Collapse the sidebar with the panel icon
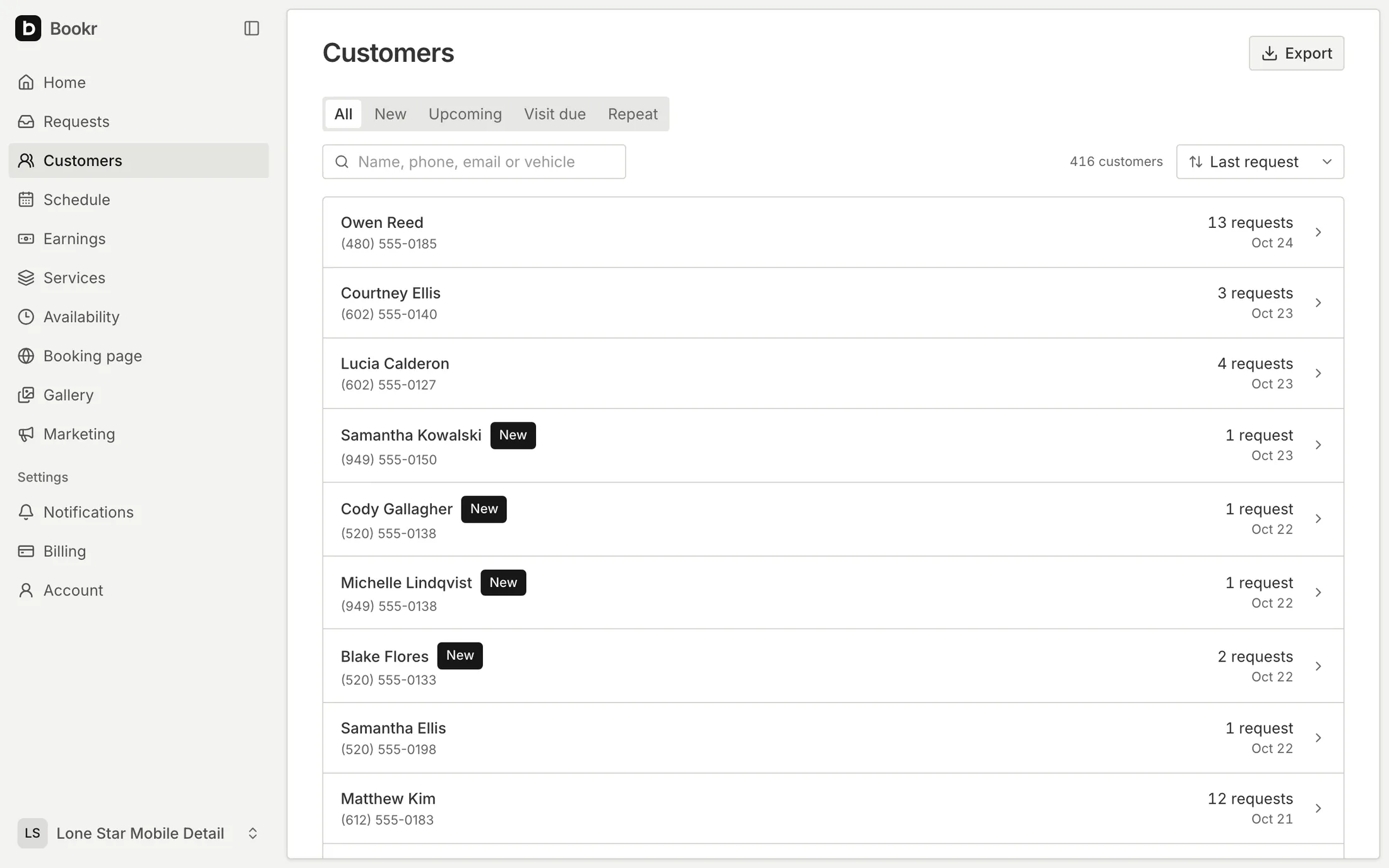1389x868 pixels. point(251,28)
